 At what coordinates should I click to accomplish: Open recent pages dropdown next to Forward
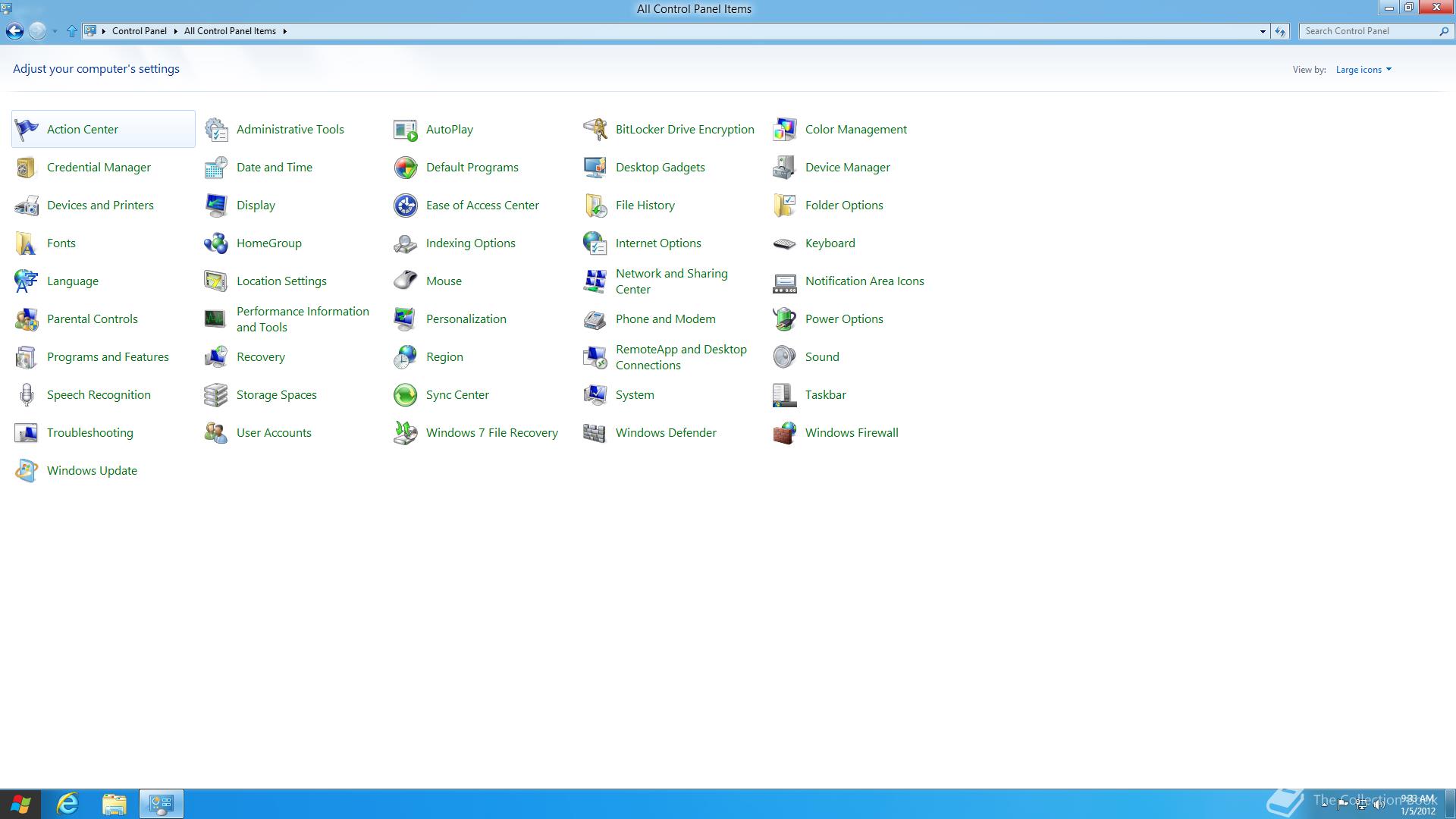coord(55,31)
